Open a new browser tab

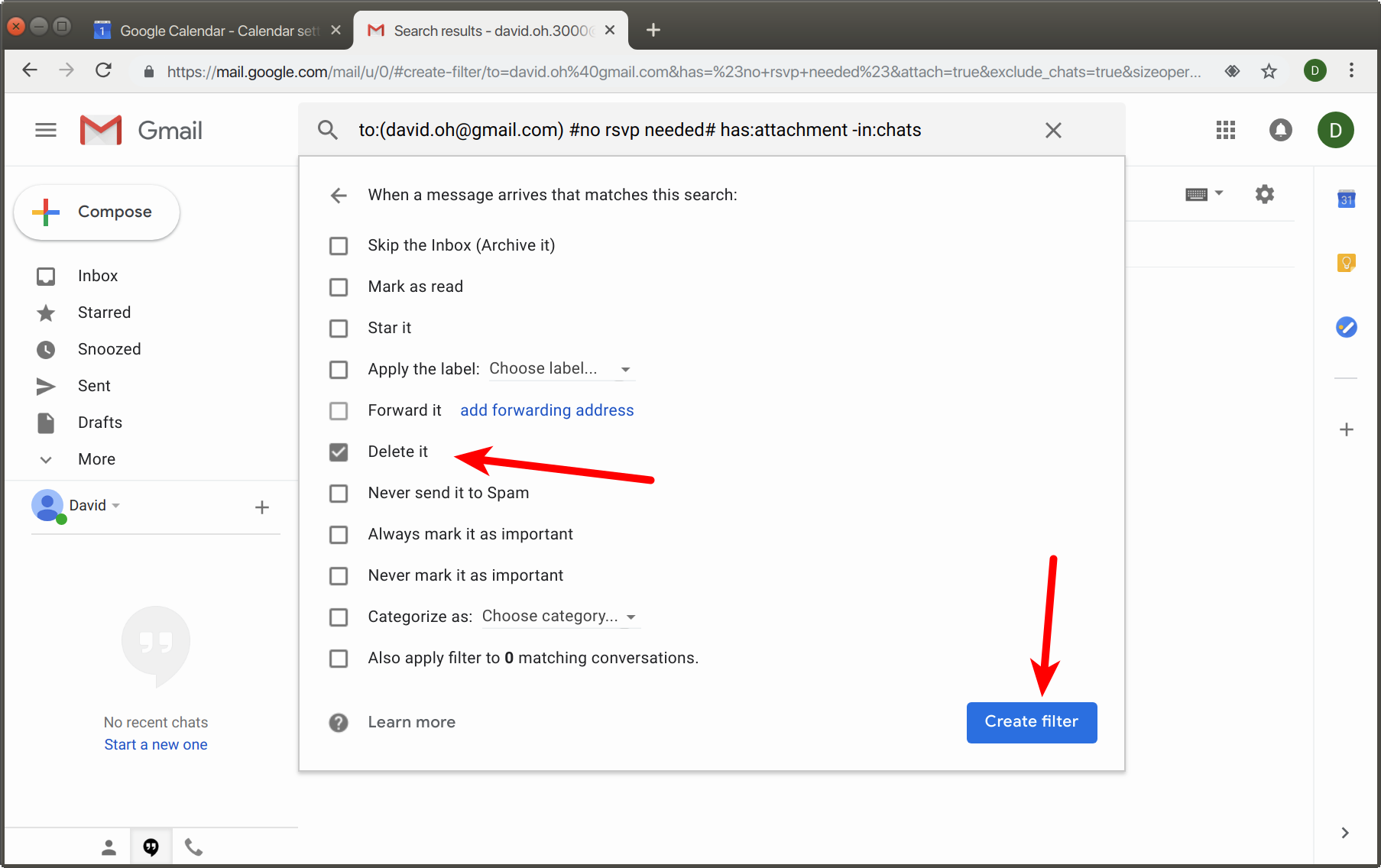point(653,30)
